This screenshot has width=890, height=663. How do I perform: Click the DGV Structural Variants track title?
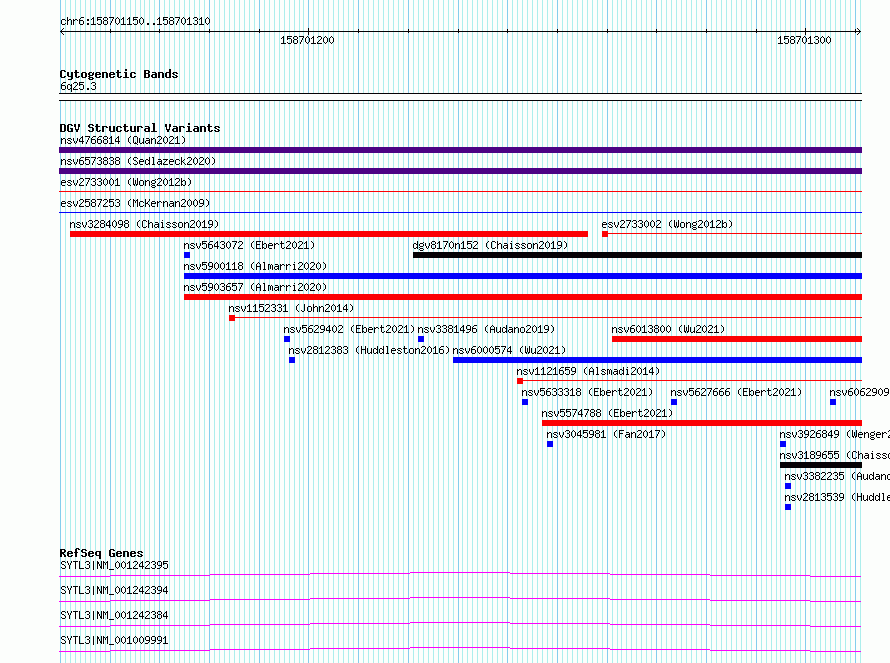140,128
